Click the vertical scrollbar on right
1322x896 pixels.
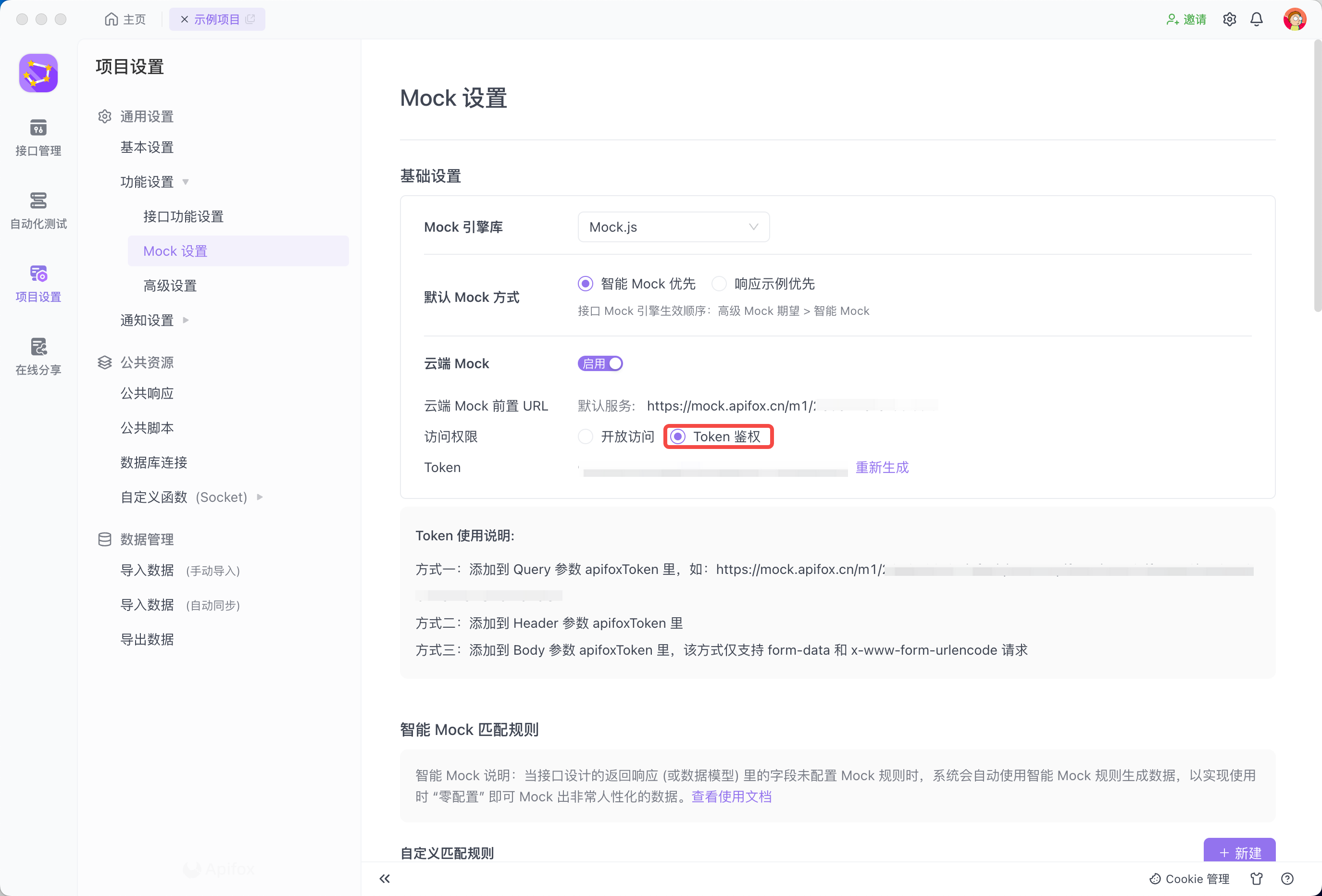pos(1317,176)
